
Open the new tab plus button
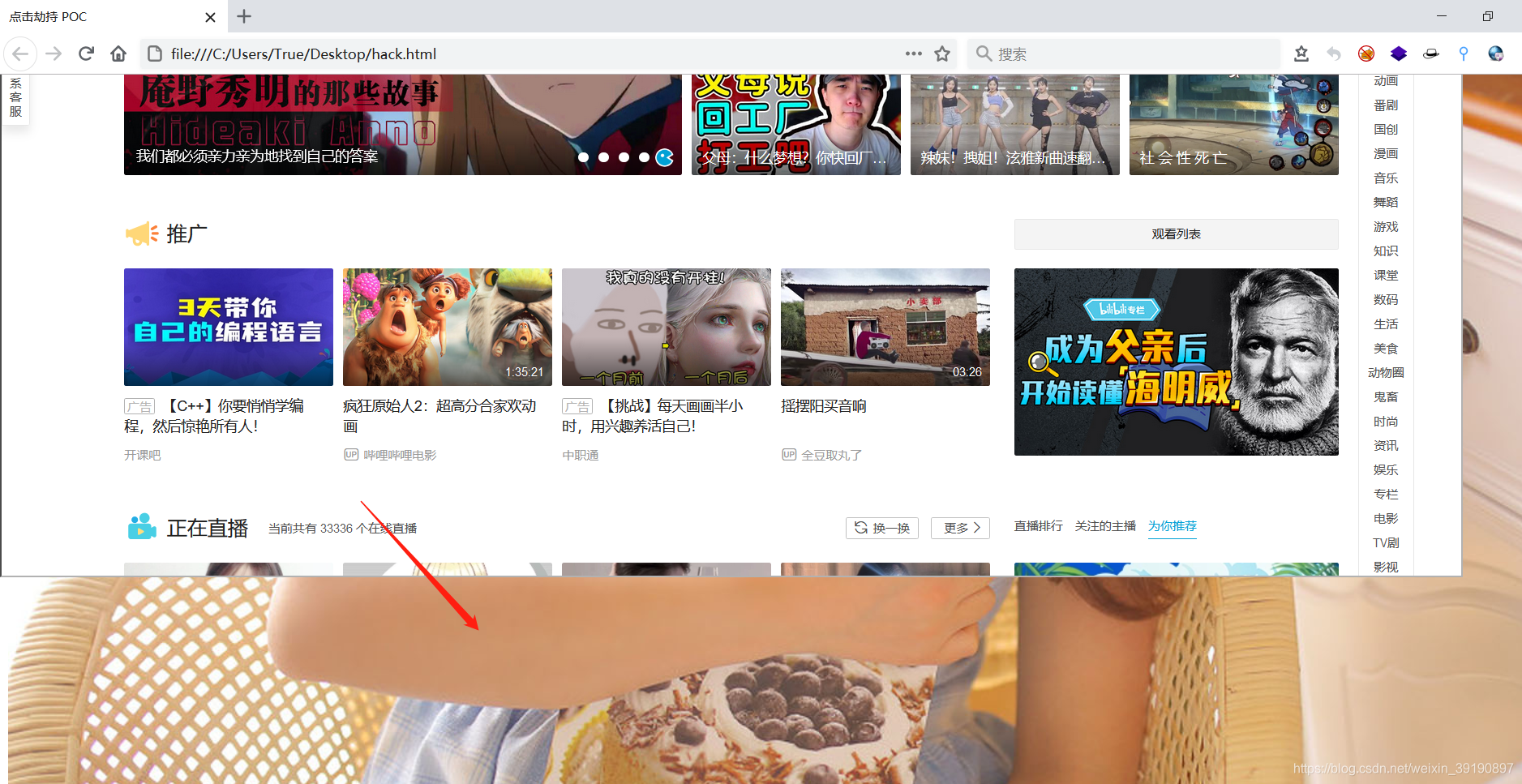[x=244, y=16]
